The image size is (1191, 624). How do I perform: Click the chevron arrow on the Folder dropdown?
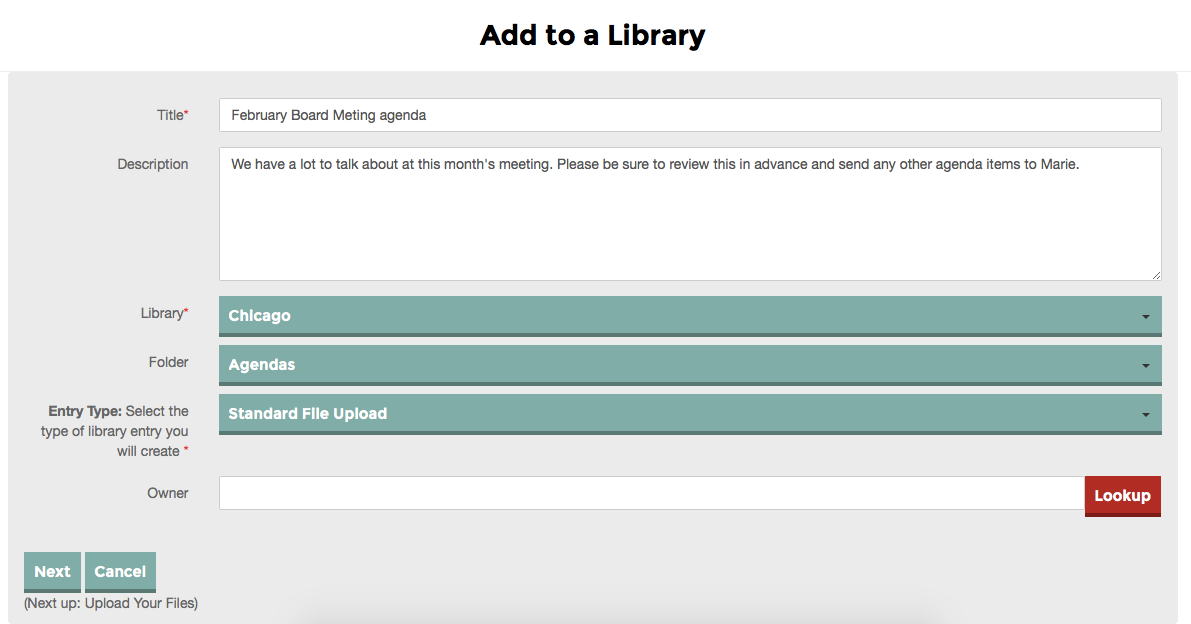(x=1146, y=364)
